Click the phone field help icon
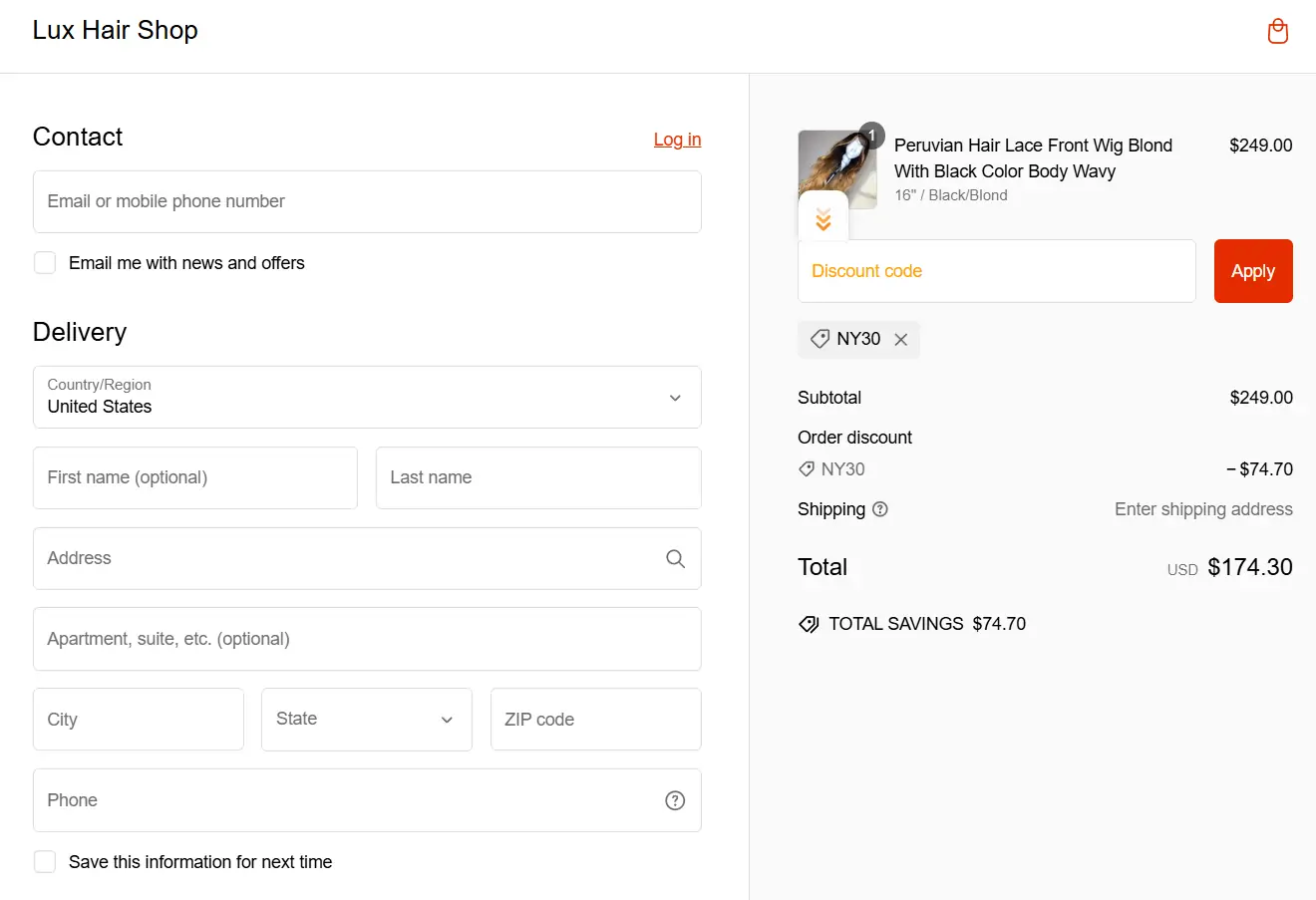 (675, 800)
